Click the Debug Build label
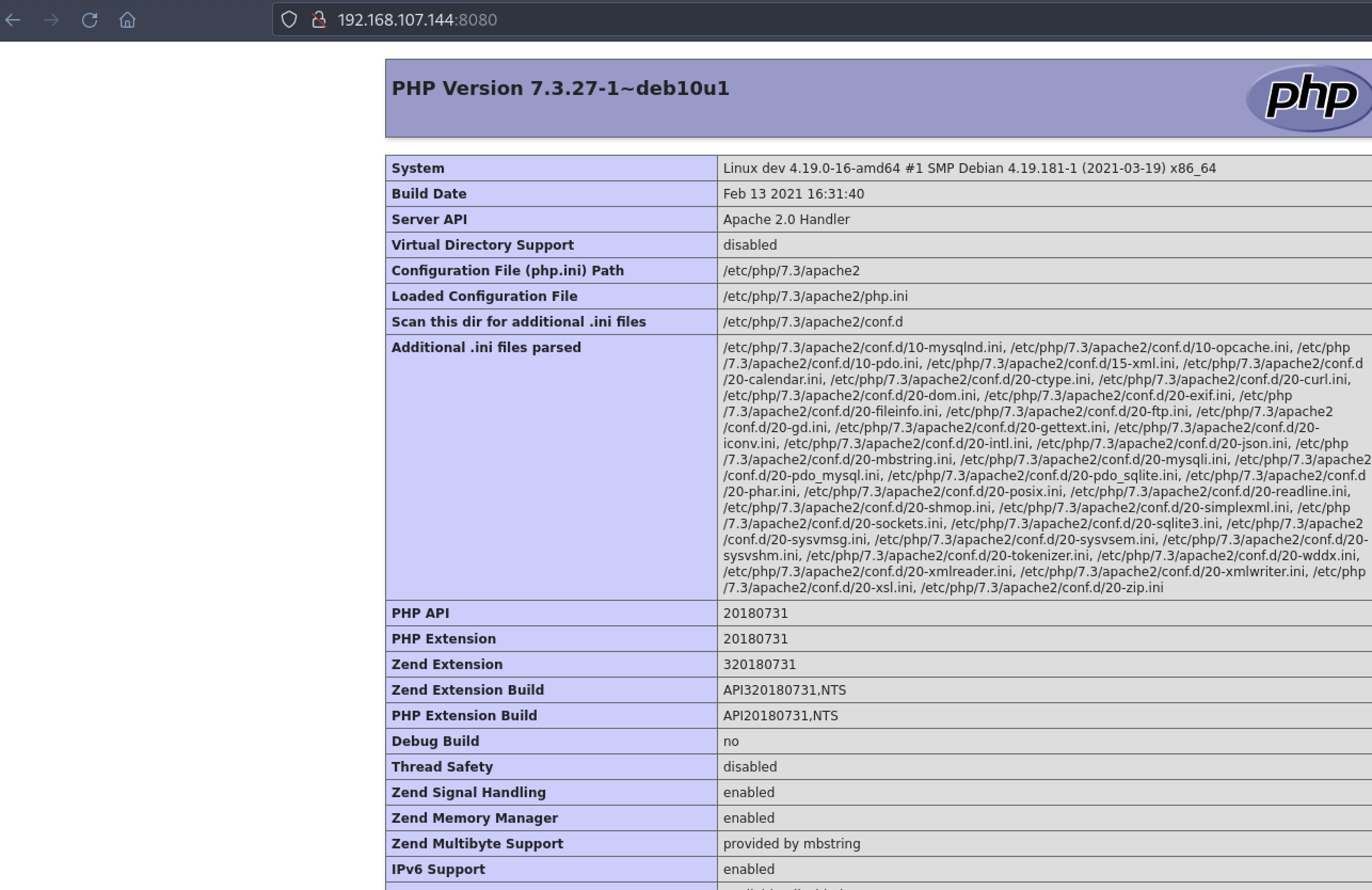Image resolution: width=1372 pixels, height=890 pixels. (x=435, y=742)
